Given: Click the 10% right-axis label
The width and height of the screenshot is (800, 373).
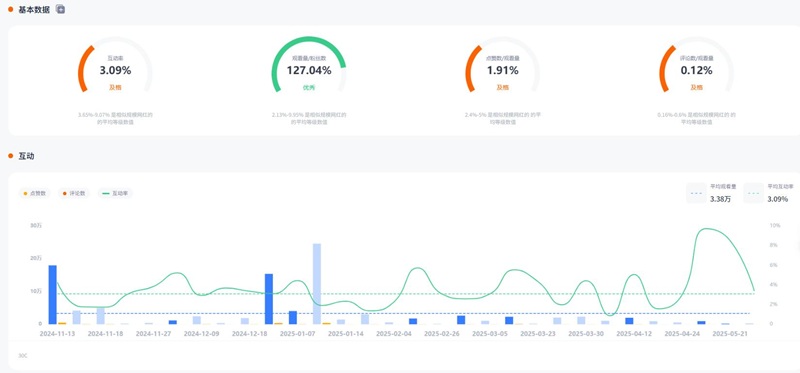Looking at the screenshot, I should 775,226.
